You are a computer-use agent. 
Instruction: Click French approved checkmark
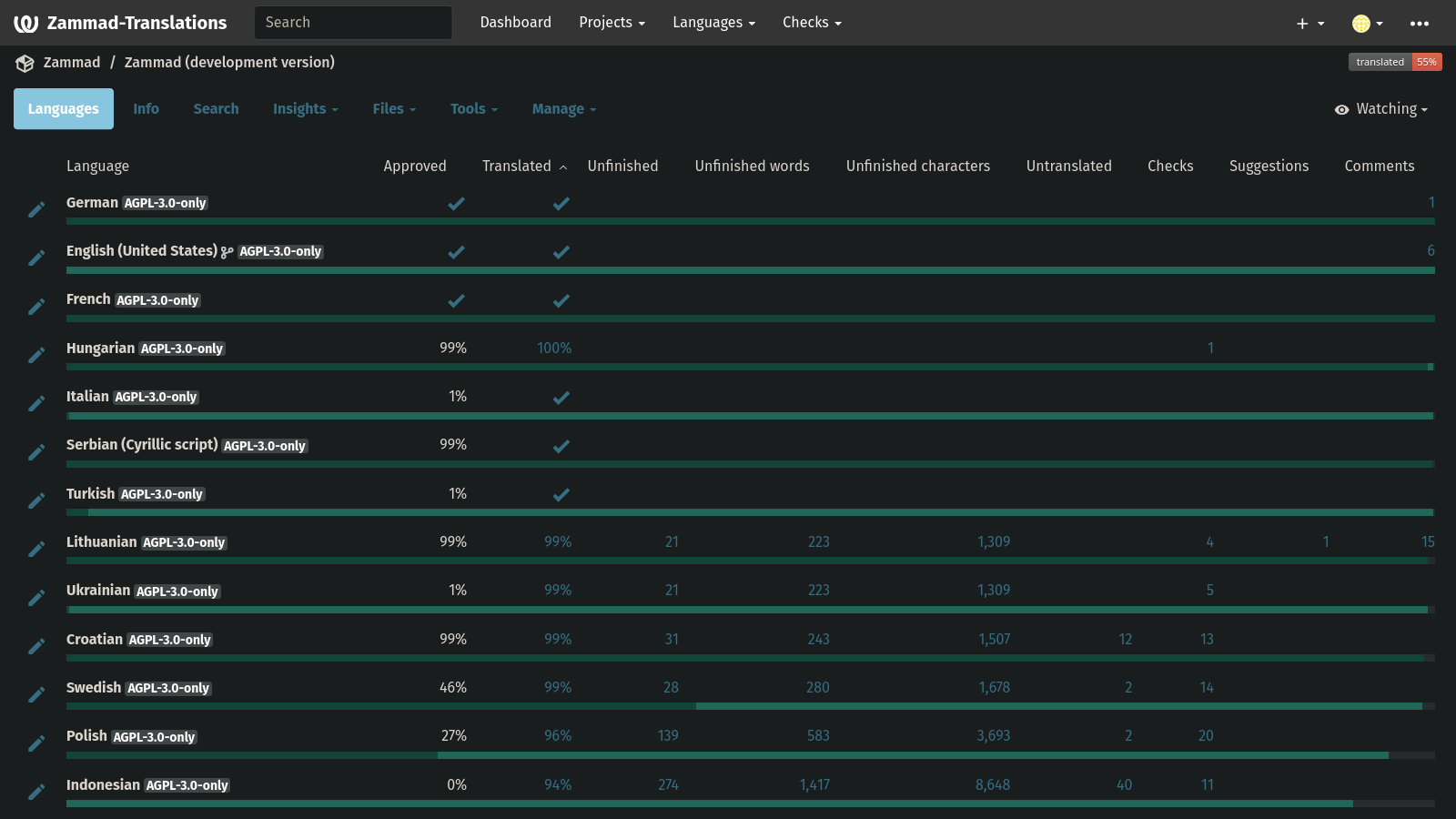click(x=457, y=300)
